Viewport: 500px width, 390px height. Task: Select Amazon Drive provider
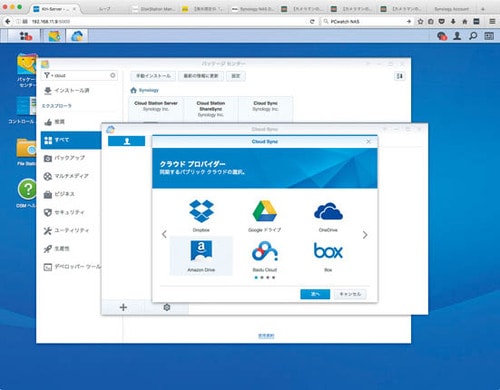(x=201, y=256)
